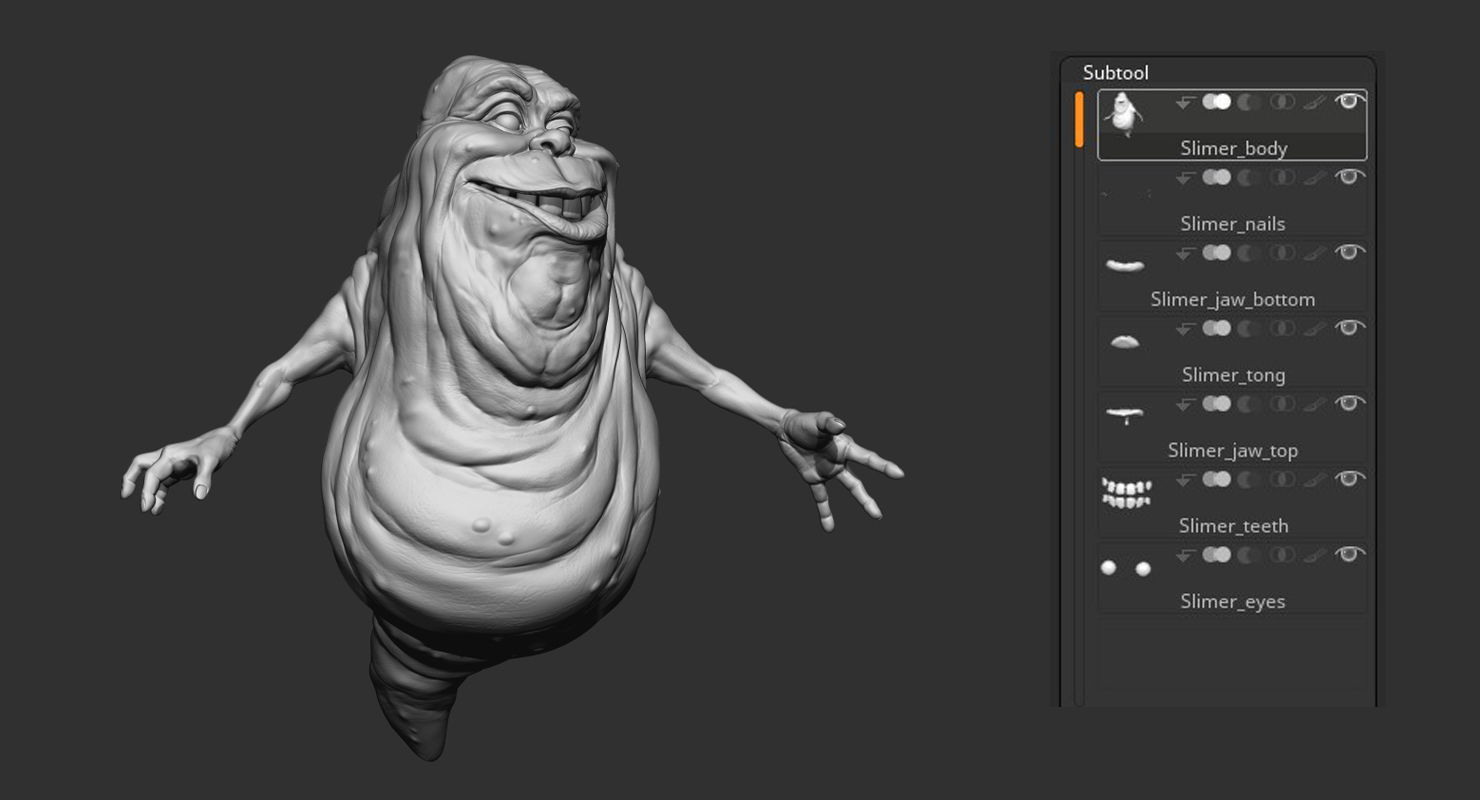This screenshot has height=800, width=1480.
Task: Toggle polypaint brush on Slimer_eyes
Action: pyautogui.click(x=1315, y=555)
